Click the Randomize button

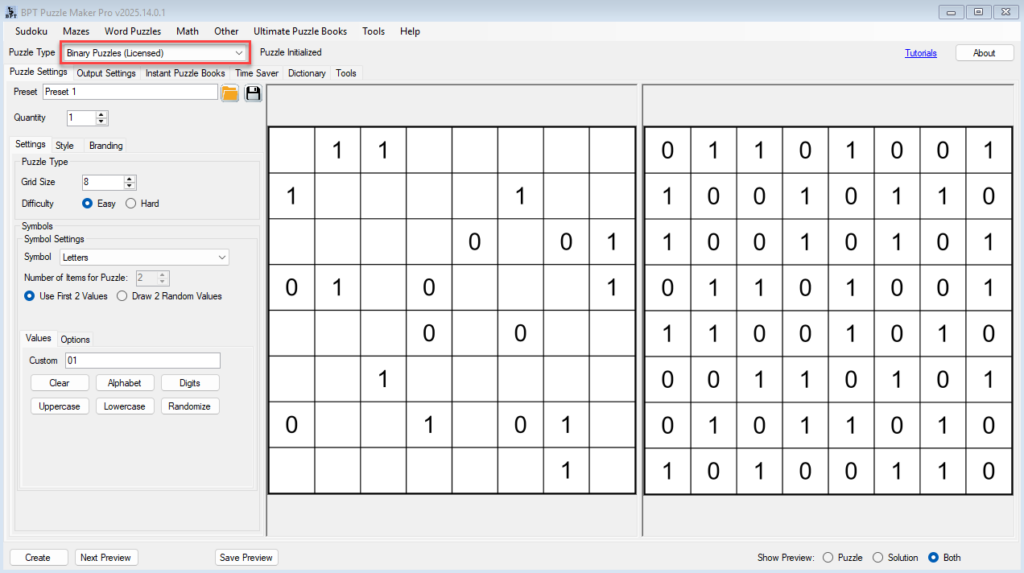pyautogui.click(x=189, y=406)
